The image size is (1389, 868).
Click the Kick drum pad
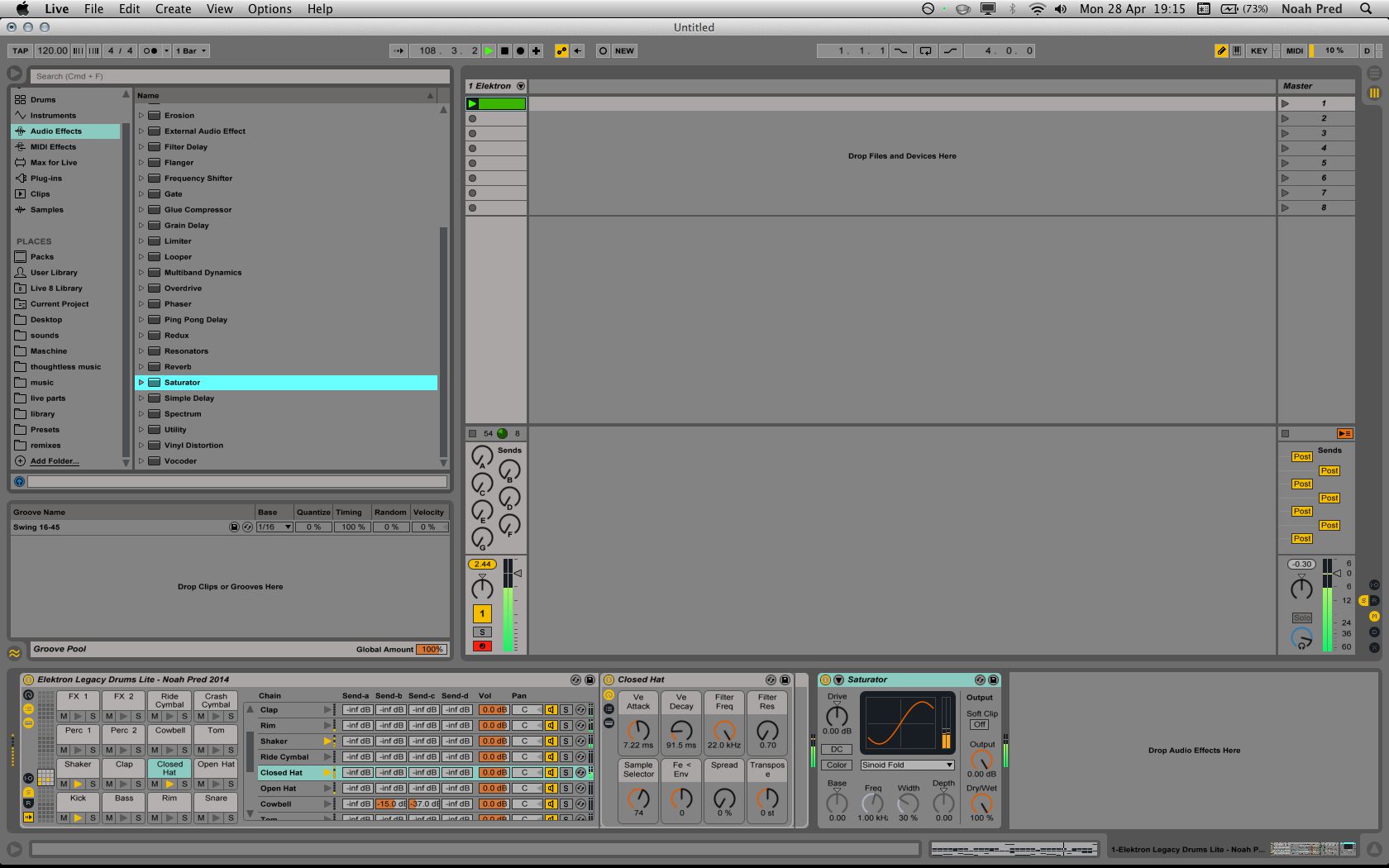pos(79,799)
